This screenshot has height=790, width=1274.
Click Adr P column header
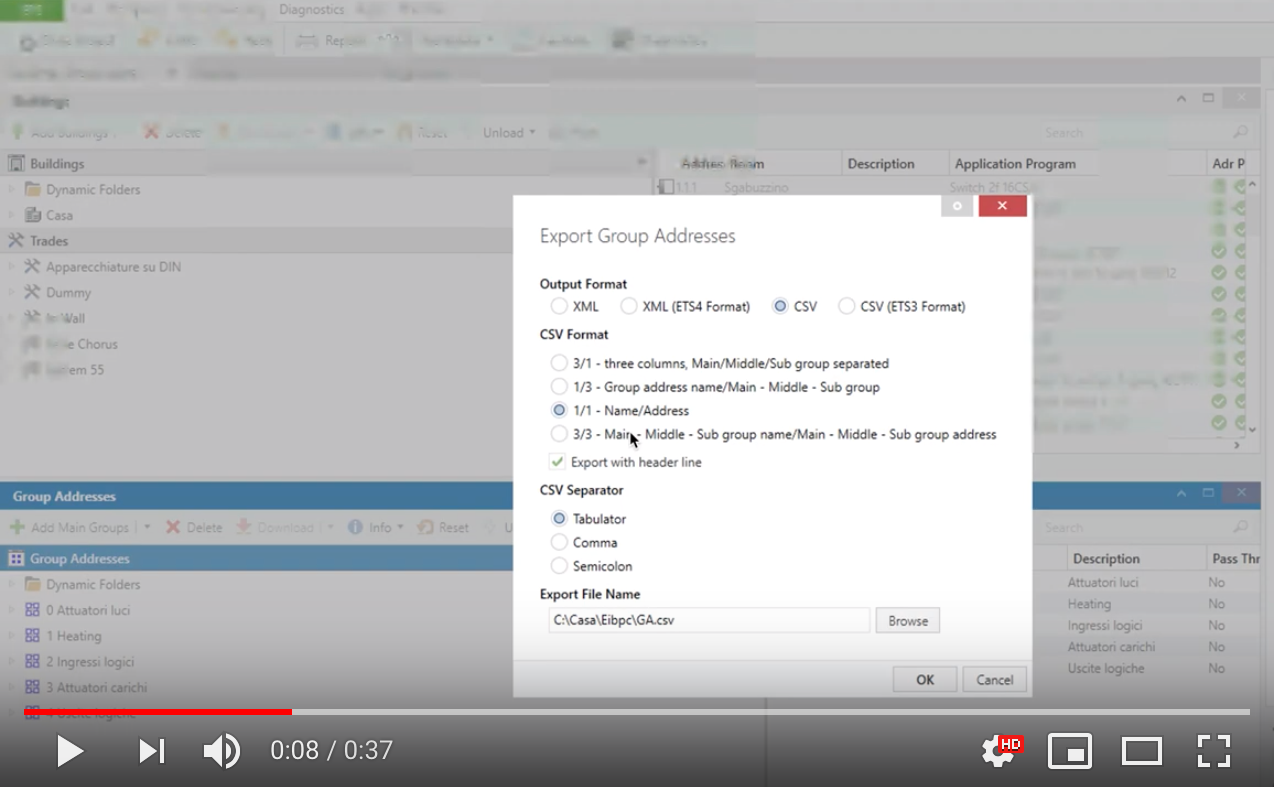[1228, 164]
